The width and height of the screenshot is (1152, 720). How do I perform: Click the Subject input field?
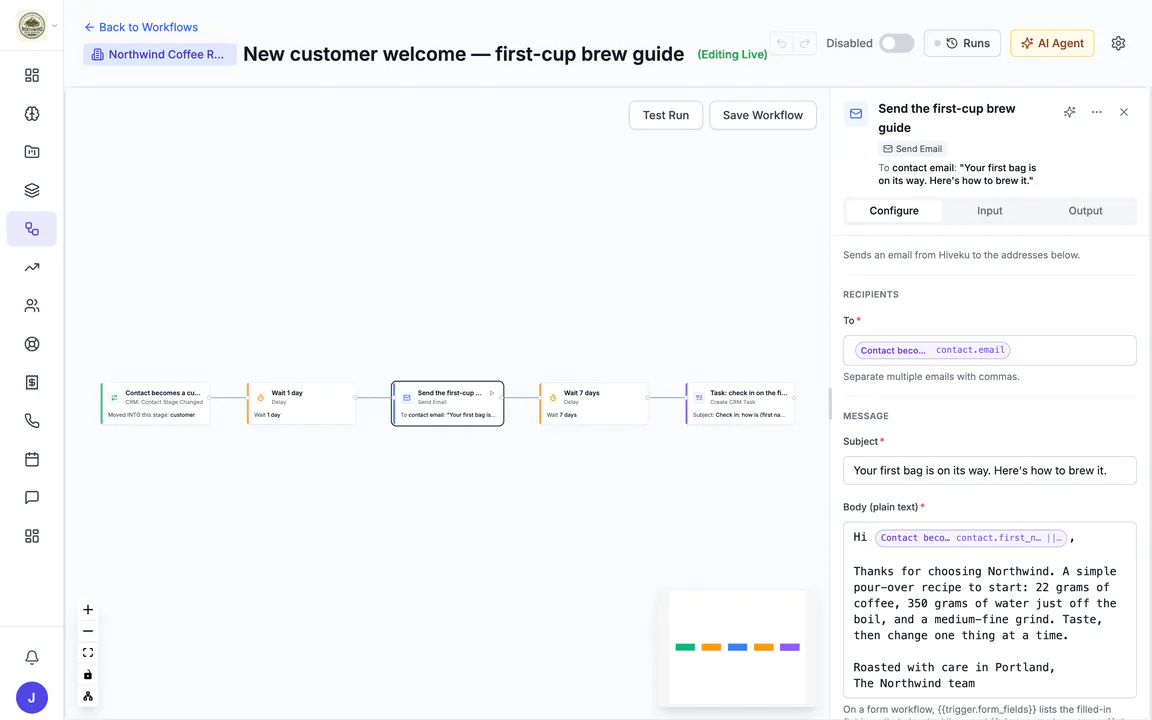[x=990, y=471]
